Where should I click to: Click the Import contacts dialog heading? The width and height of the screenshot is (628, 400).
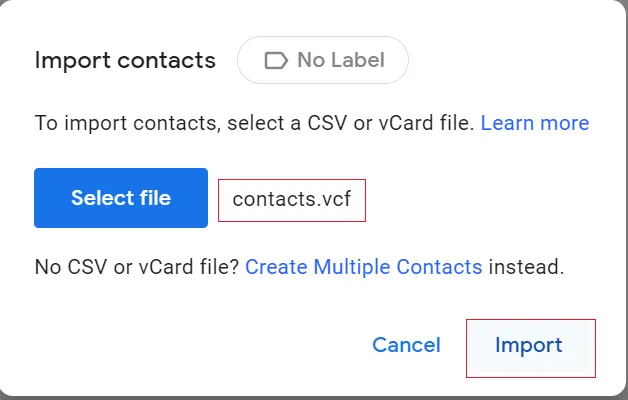click(125, 60)
